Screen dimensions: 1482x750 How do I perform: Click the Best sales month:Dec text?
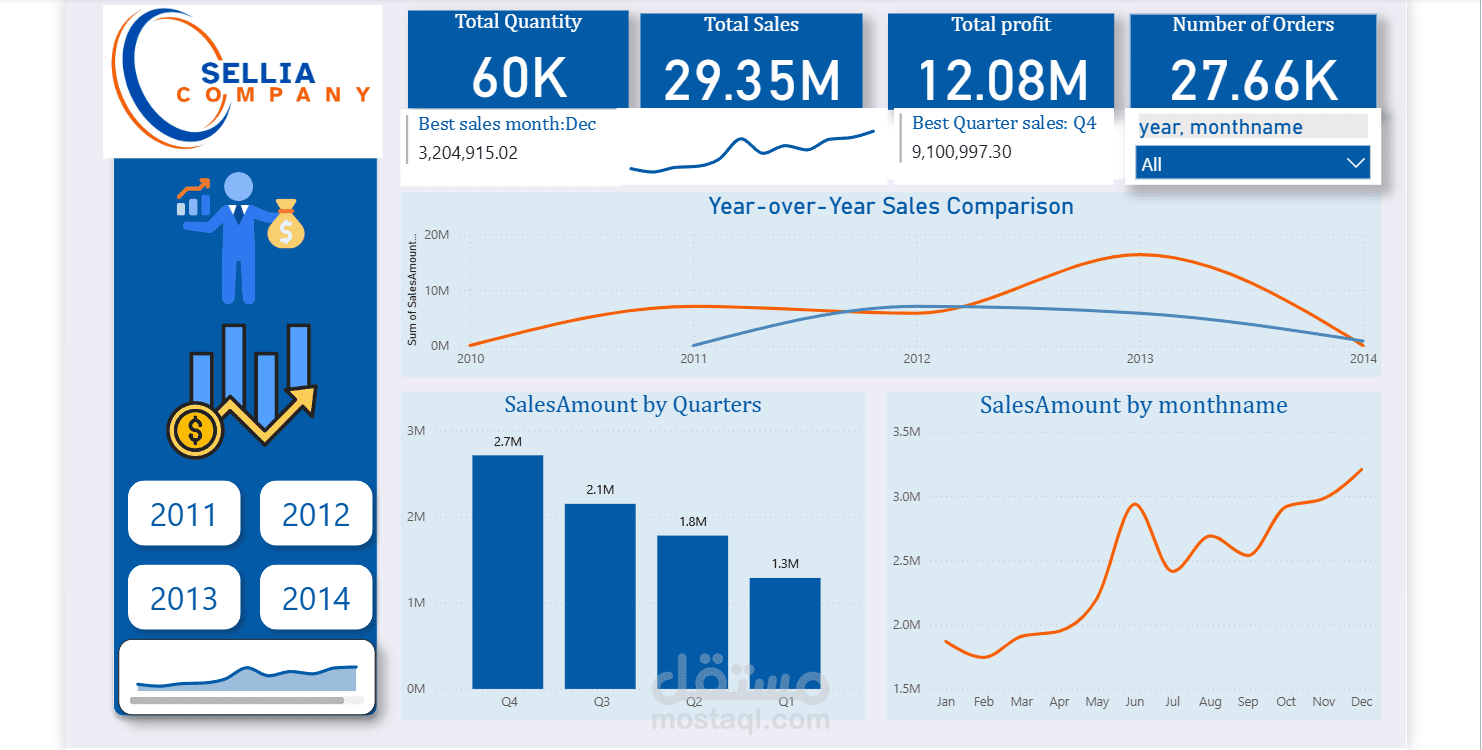506,124
